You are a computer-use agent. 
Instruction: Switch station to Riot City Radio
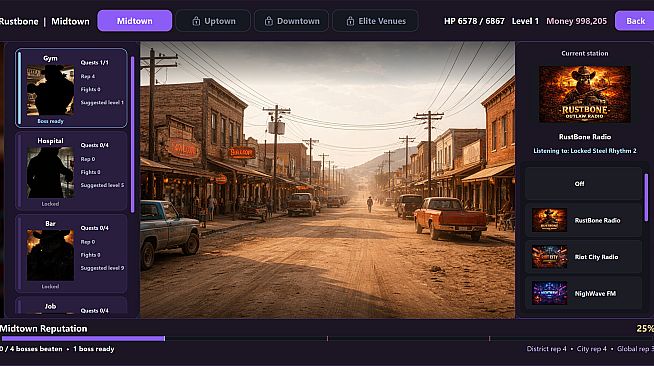click(x=583, y=257)
